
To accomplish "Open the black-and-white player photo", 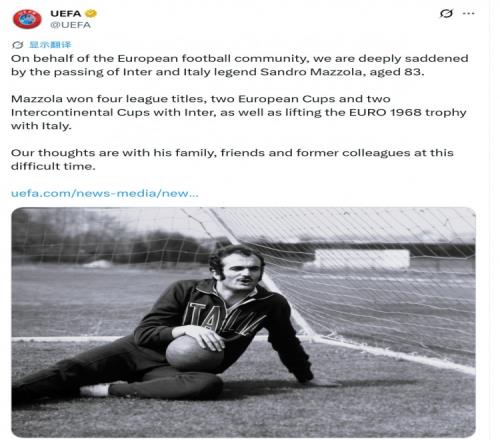I will pos(243,322).
